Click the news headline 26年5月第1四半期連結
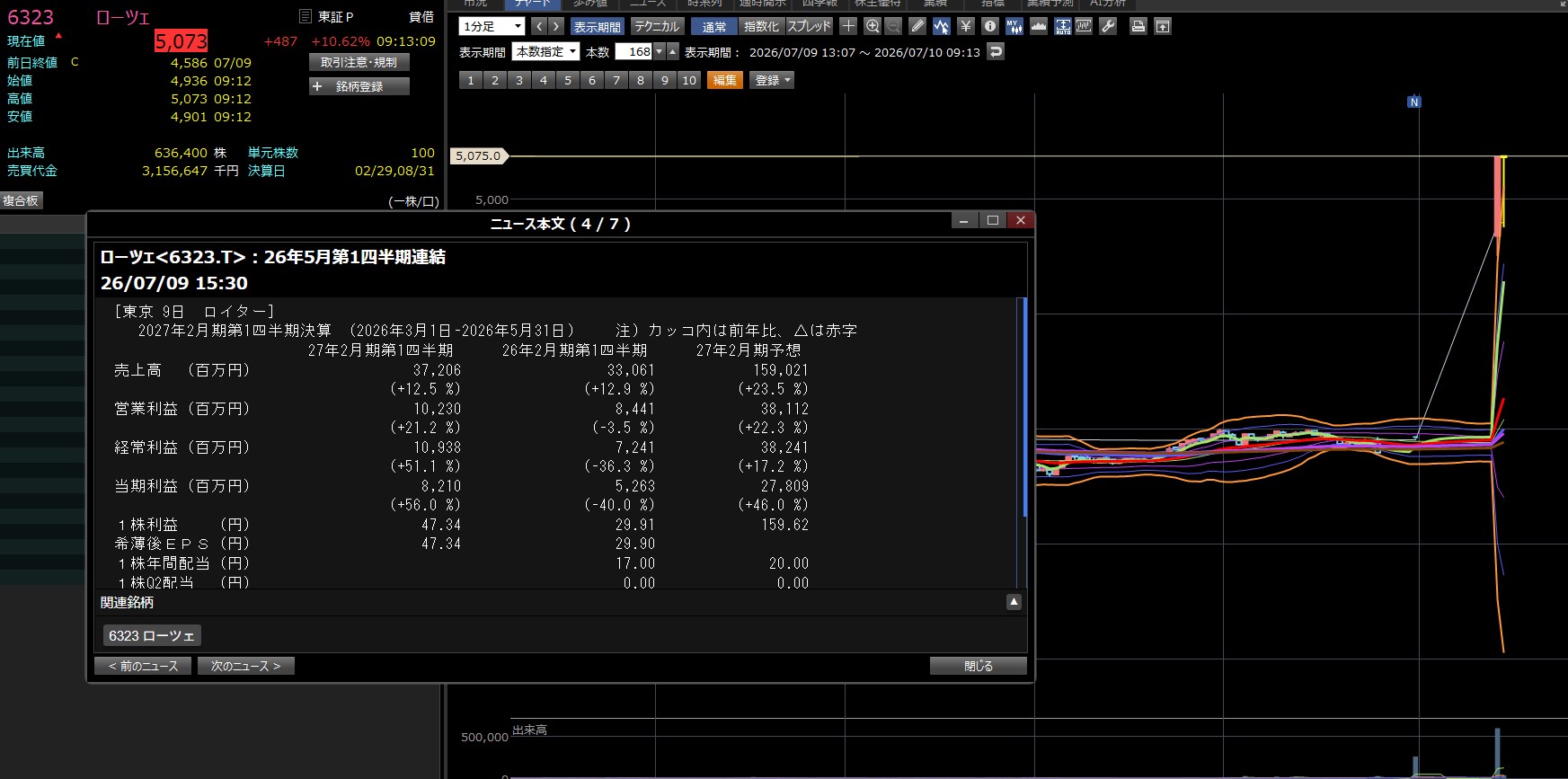 coord(354,257)
